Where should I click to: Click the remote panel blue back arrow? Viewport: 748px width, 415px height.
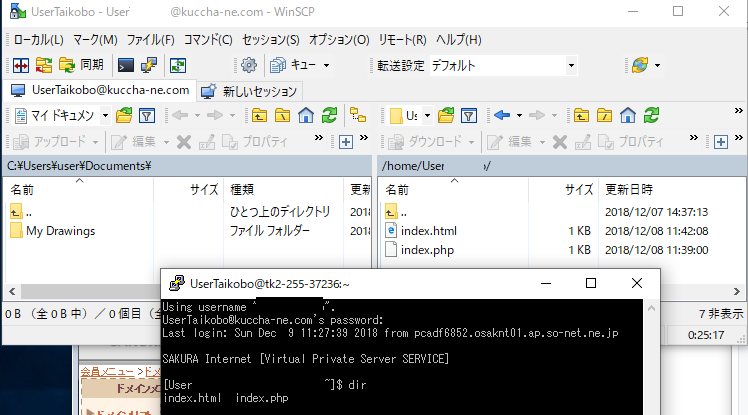tap(502, 115)
